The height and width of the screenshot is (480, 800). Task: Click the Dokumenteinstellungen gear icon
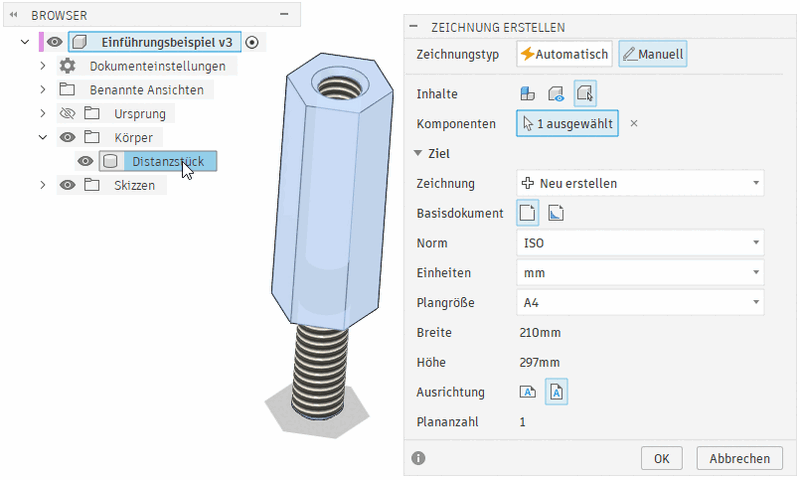(x=67, y=66)
